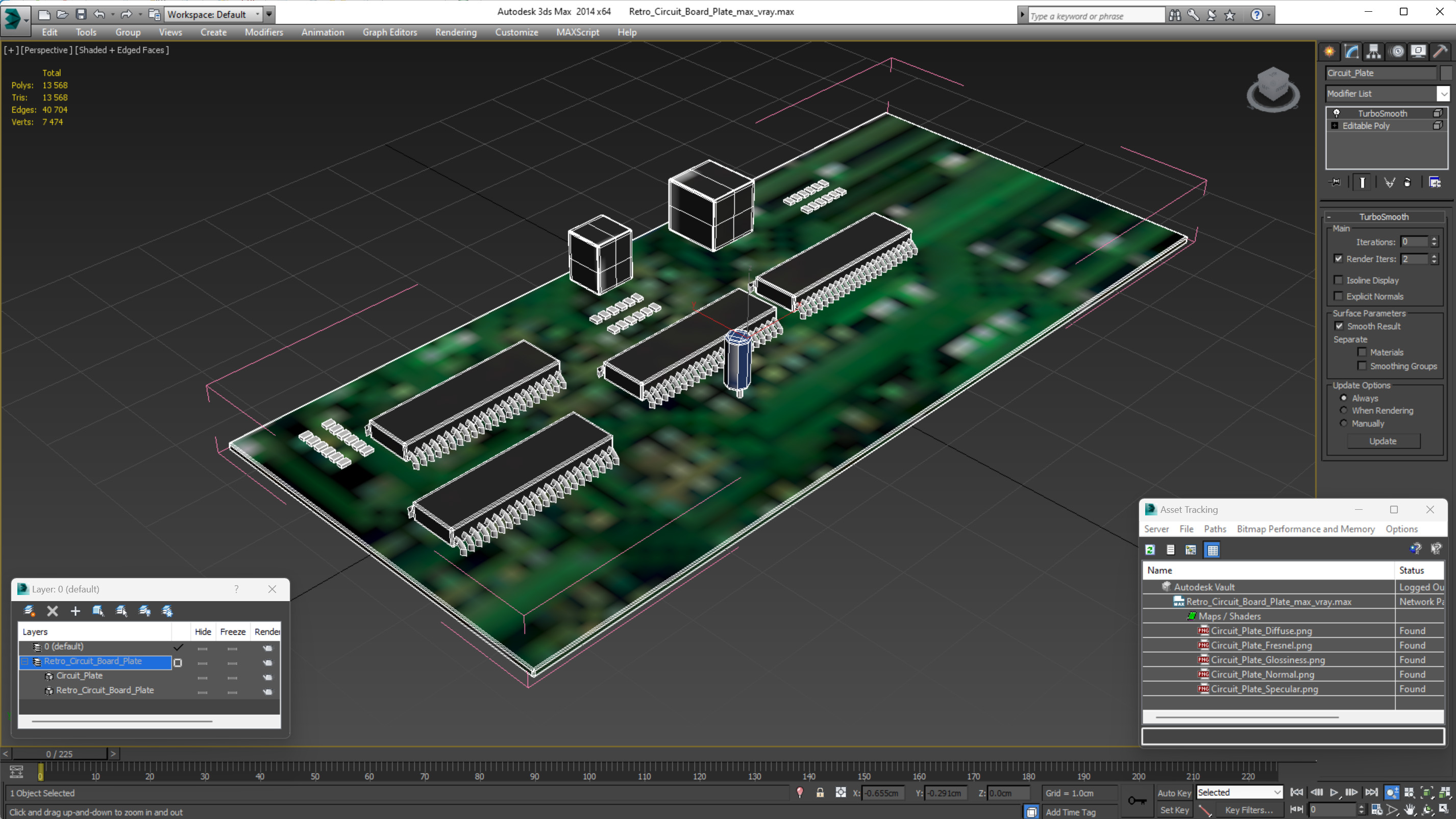Open Bitmap Performance and Memory menu
The width and height of the screenshot is (1456, 819).
[1305, 529]
